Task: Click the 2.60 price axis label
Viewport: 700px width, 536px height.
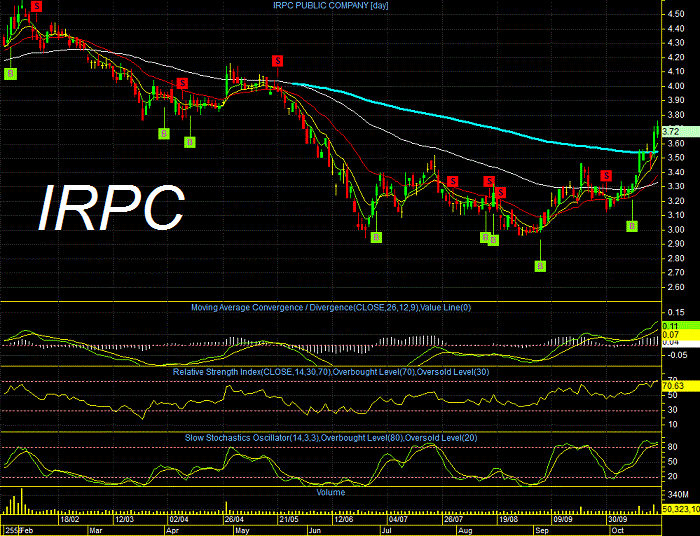Action: click(676, 287)
